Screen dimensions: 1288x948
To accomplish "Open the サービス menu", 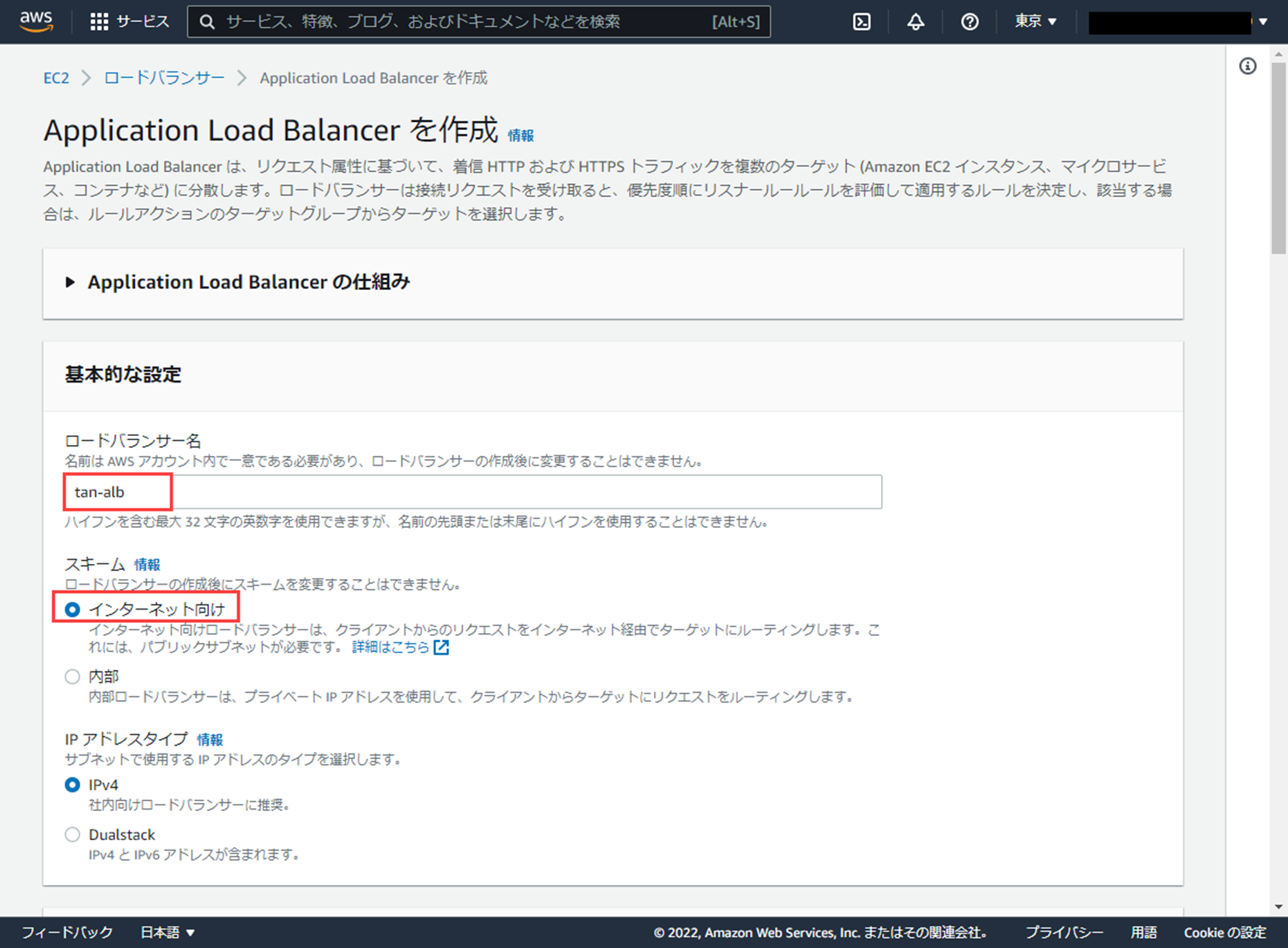I will [143, 22].
